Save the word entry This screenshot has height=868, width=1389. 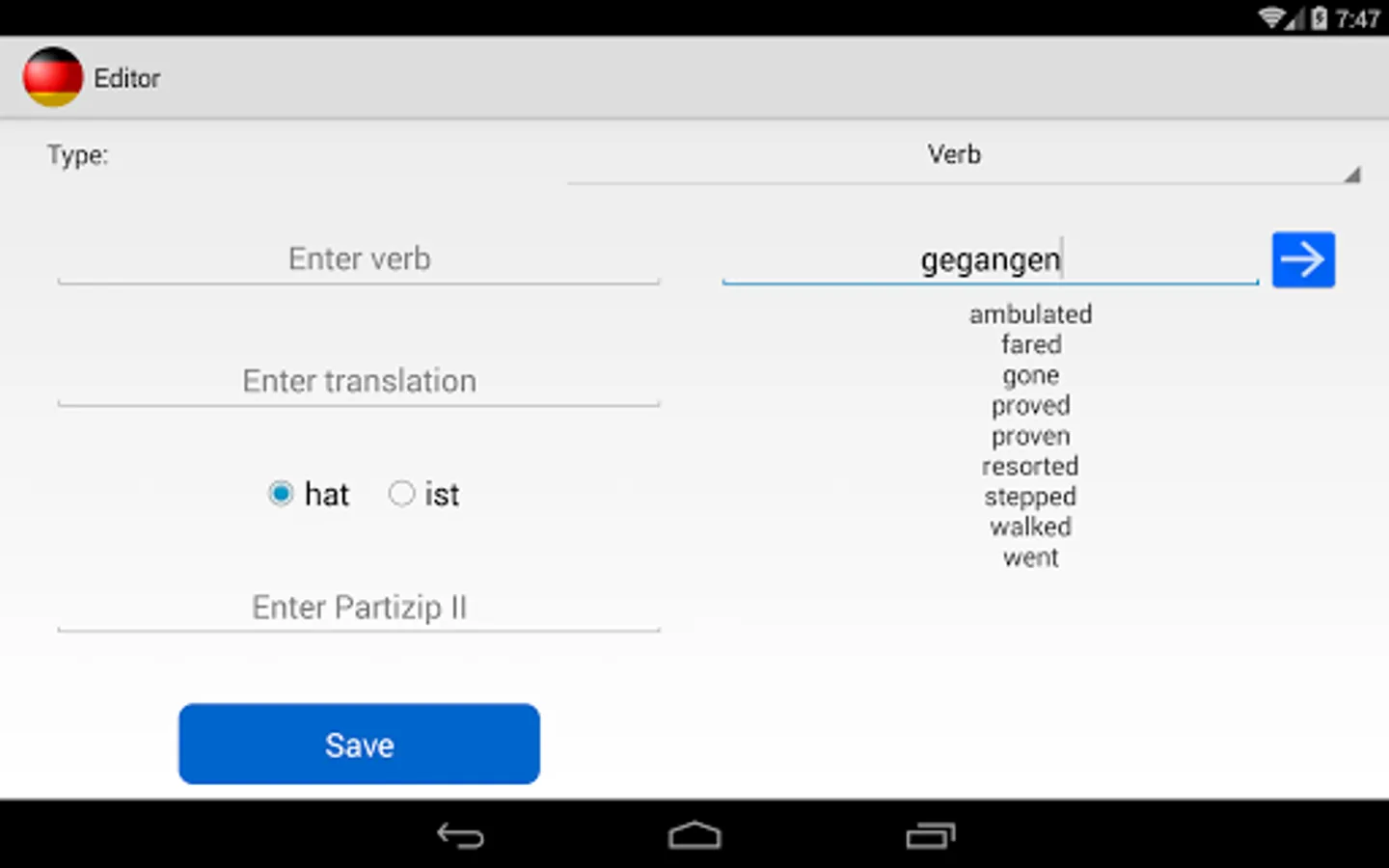pos(359,744)
